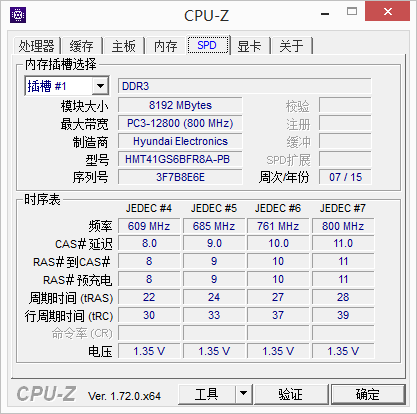417x414 pixels.
Task: Select the 609 MHz frequency cell
Action: point(149,226)
